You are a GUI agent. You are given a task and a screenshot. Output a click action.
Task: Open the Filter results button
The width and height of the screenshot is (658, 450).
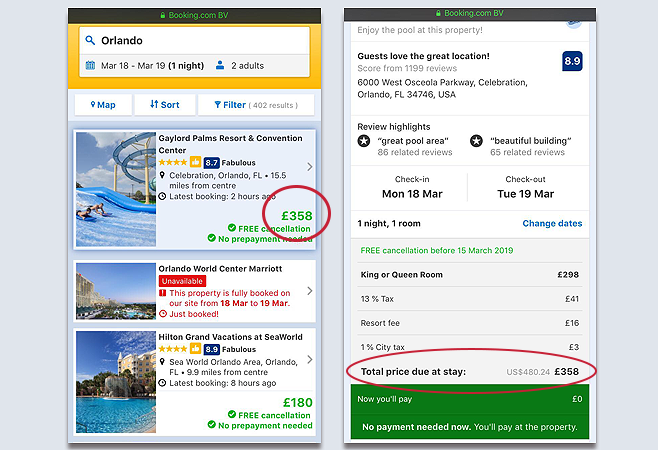256,105
